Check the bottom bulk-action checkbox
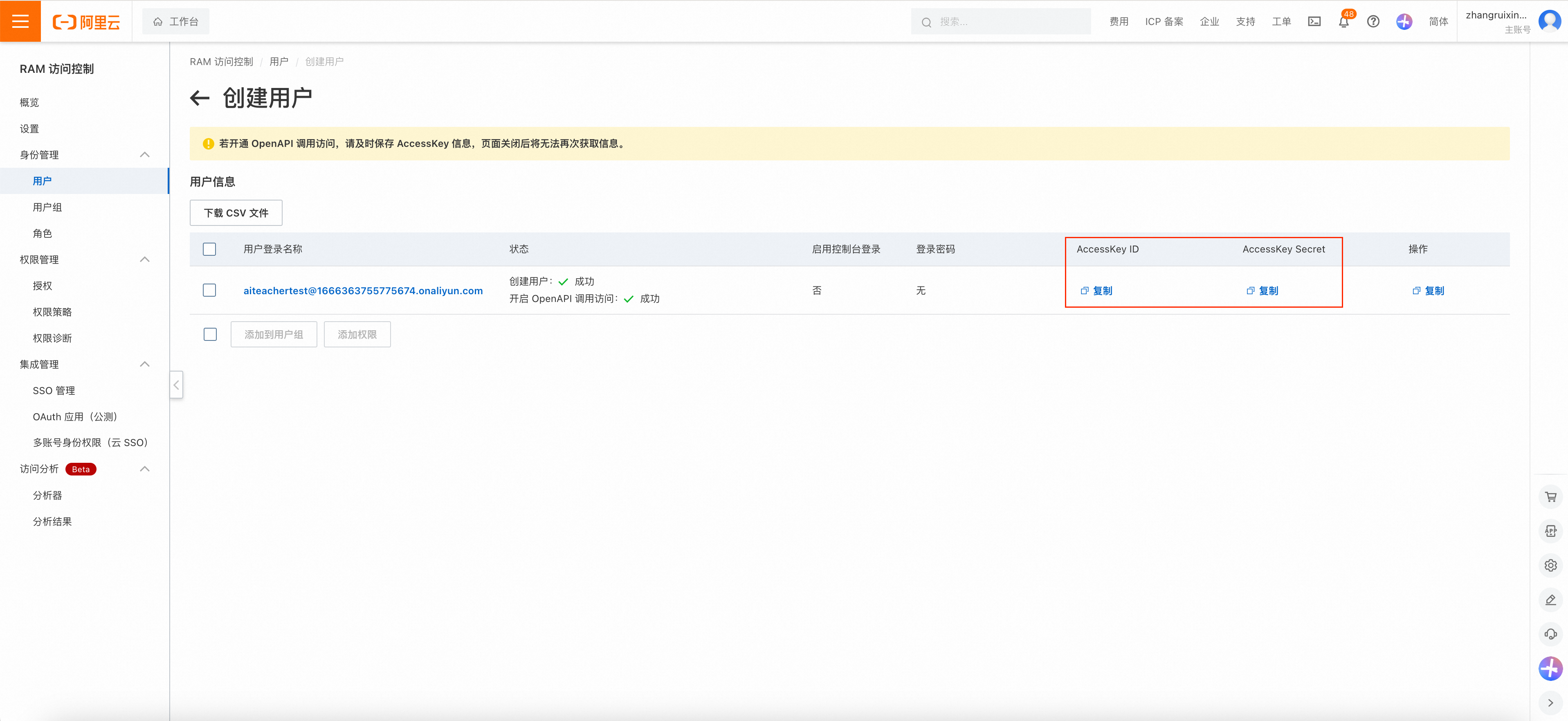This screenshot has width=1568, height=721. [x=210, y=334]
